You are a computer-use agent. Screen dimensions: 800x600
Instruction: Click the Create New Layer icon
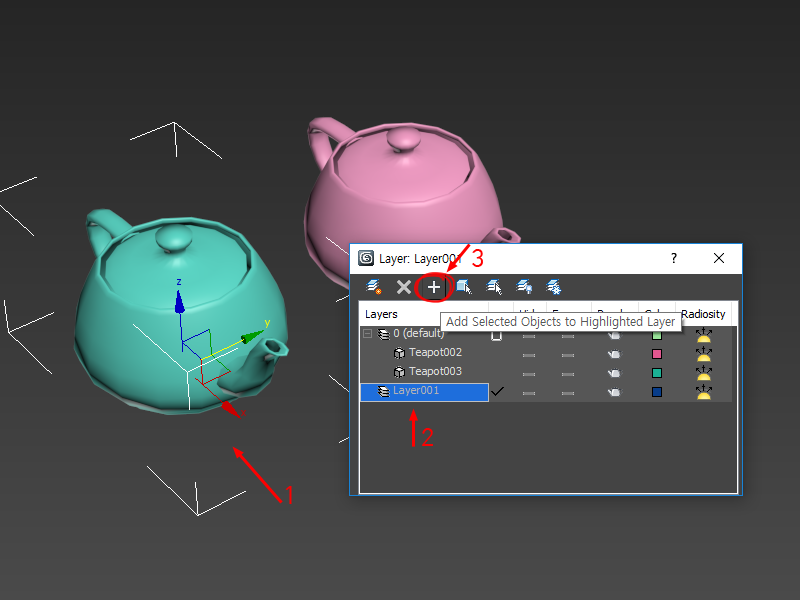[373, 287]
